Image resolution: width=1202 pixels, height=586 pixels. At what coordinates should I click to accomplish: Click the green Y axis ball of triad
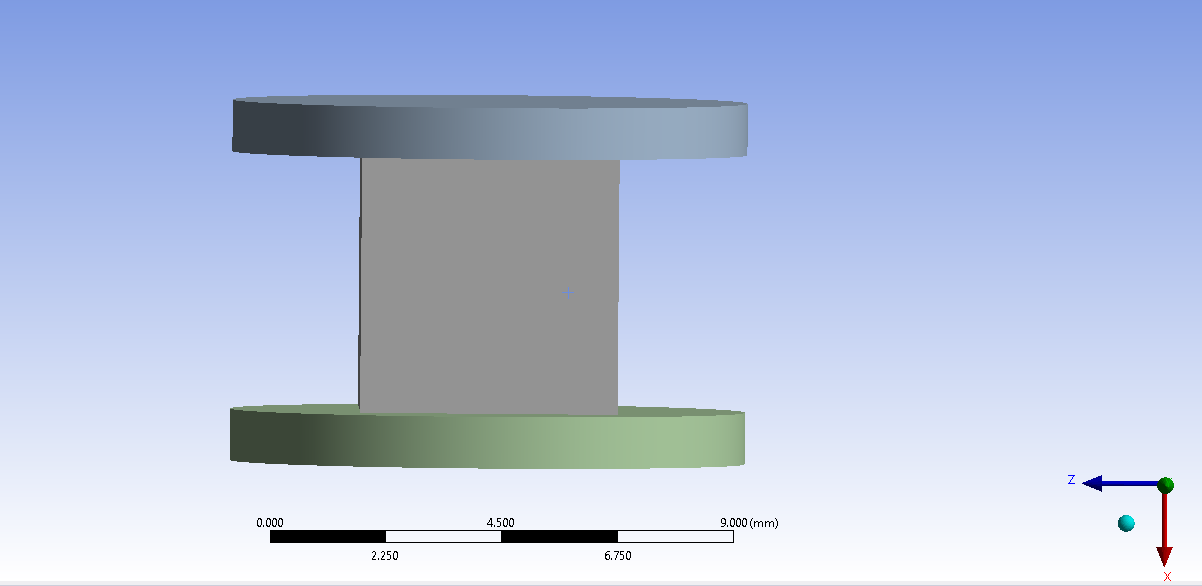point(1165,485)
